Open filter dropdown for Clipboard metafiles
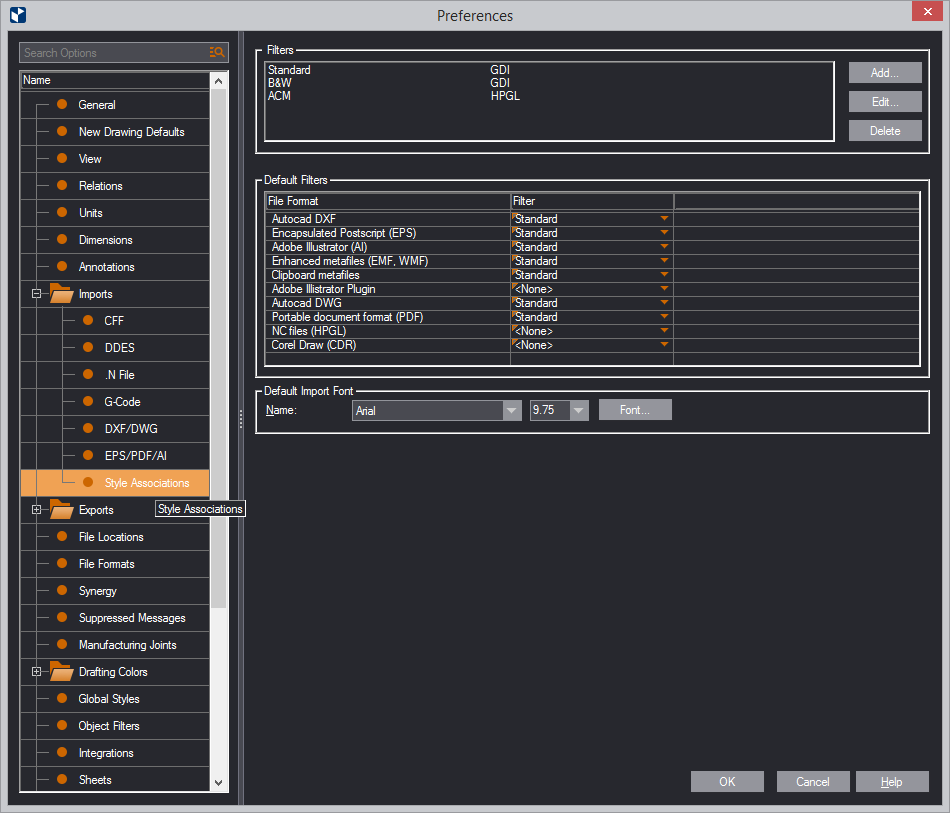The image size is (950, 813). pyautogui.click(x=664, y=274)
